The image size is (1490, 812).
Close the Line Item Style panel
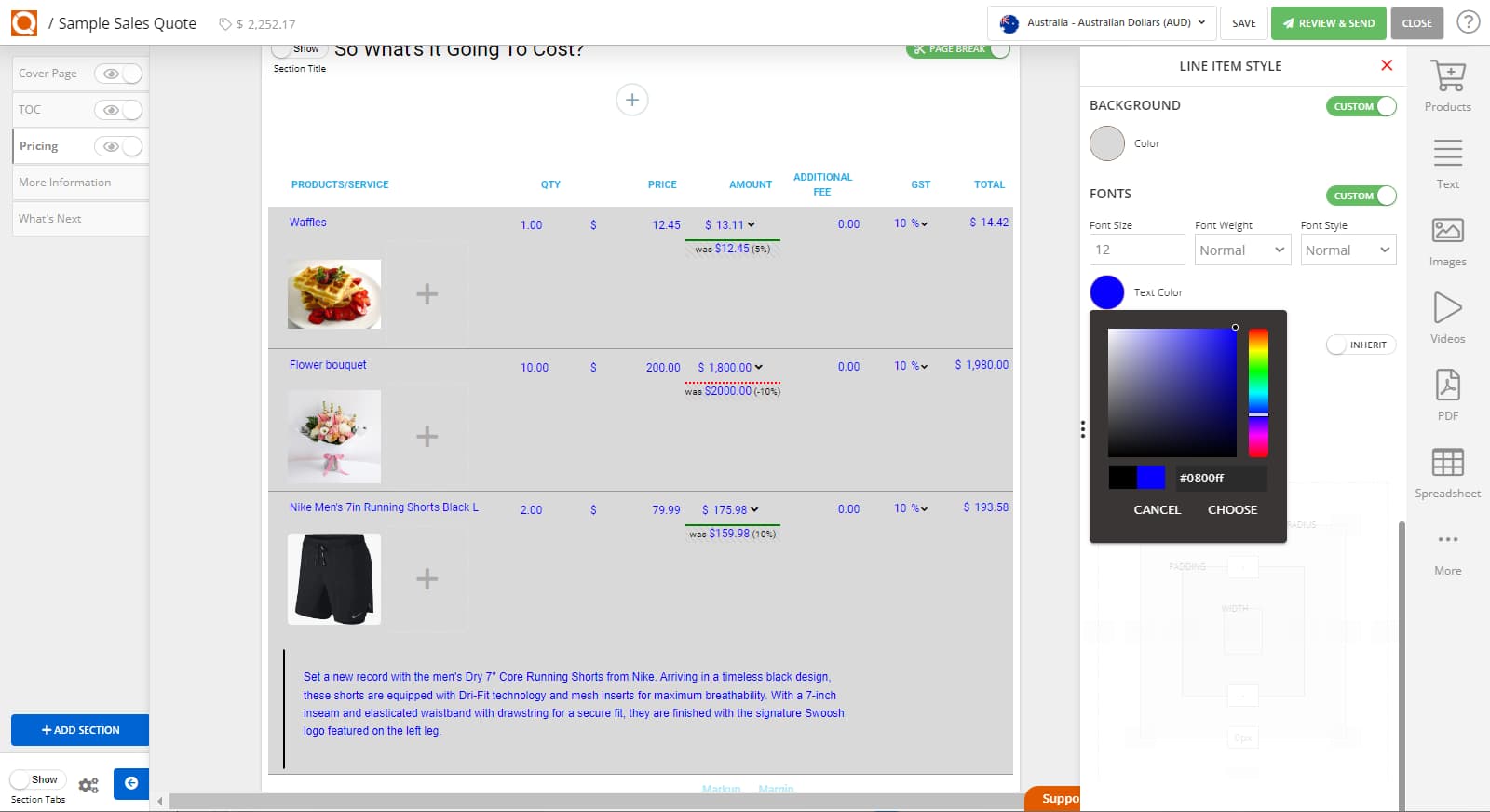click(1387, 65)
